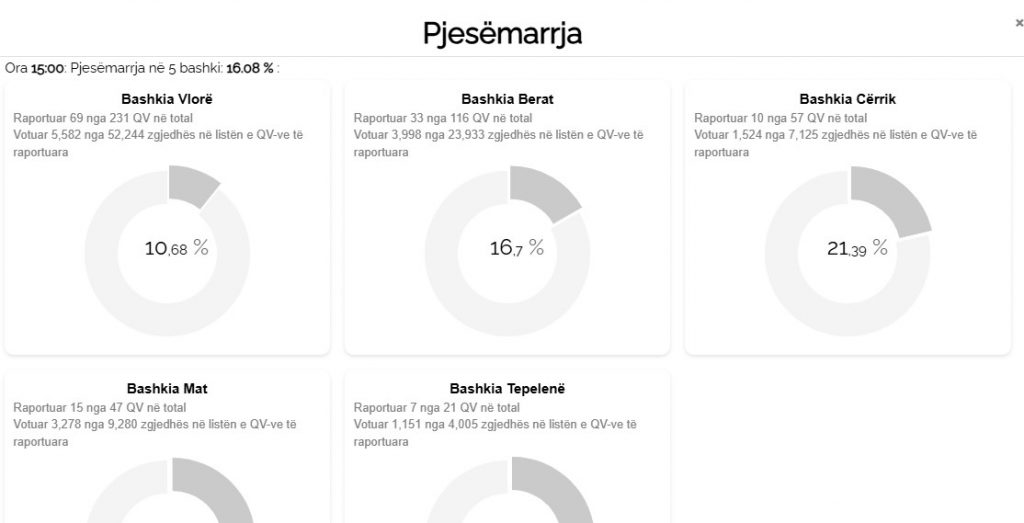Click the 10,68 % value in Vlorë chart
The height and width of the screenshot is (523, 1024).
(176, 248)
